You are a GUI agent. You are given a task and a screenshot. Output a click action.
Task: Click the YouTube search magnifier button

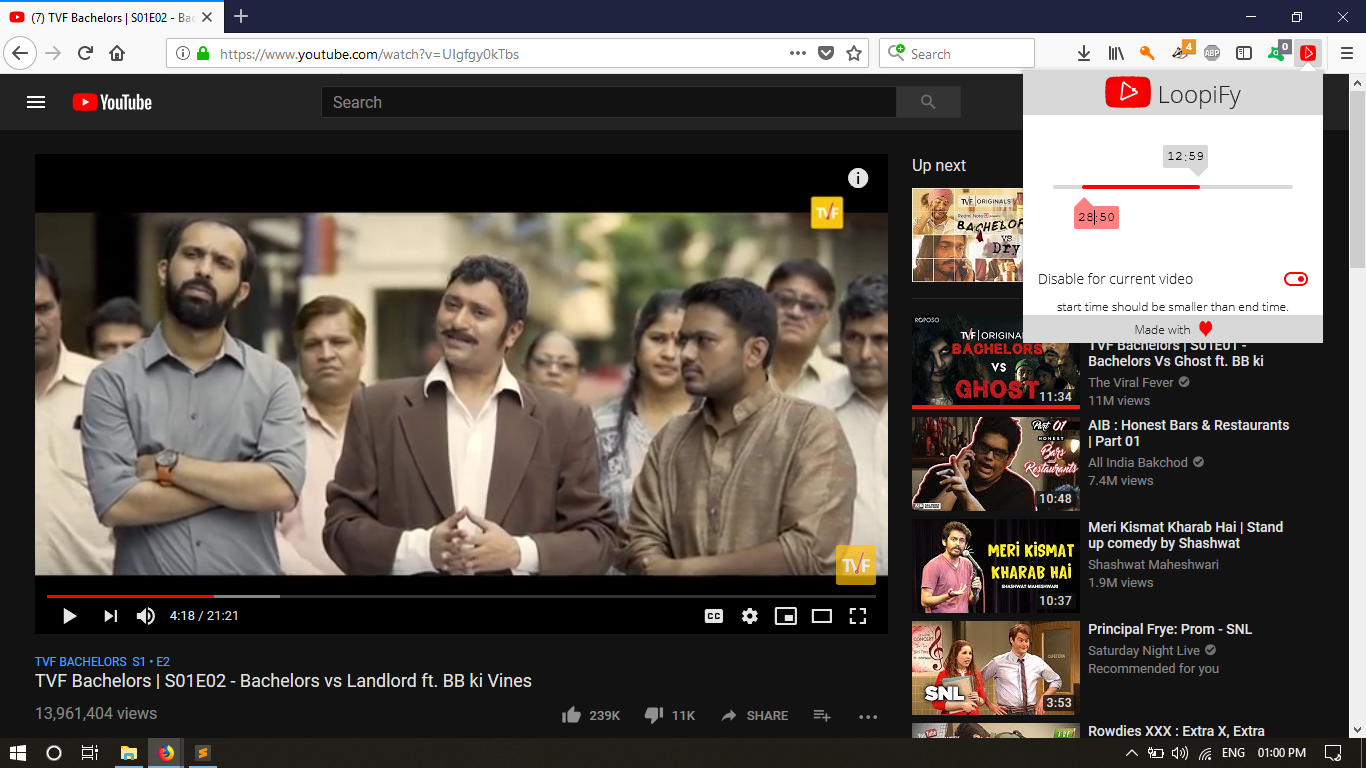coord(928,102)
